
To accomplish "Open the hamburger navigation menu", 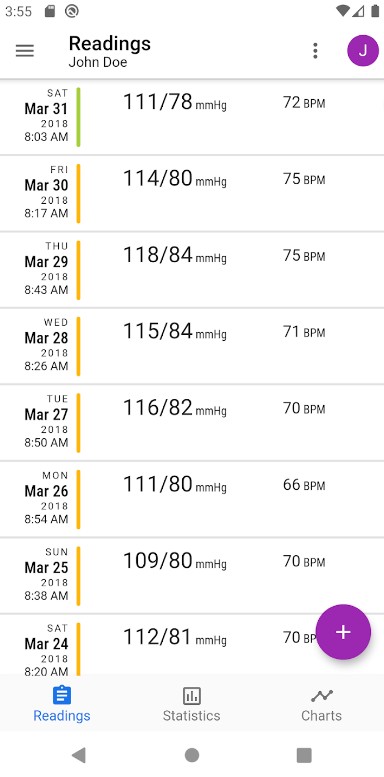I will click(x=24, y=51).
